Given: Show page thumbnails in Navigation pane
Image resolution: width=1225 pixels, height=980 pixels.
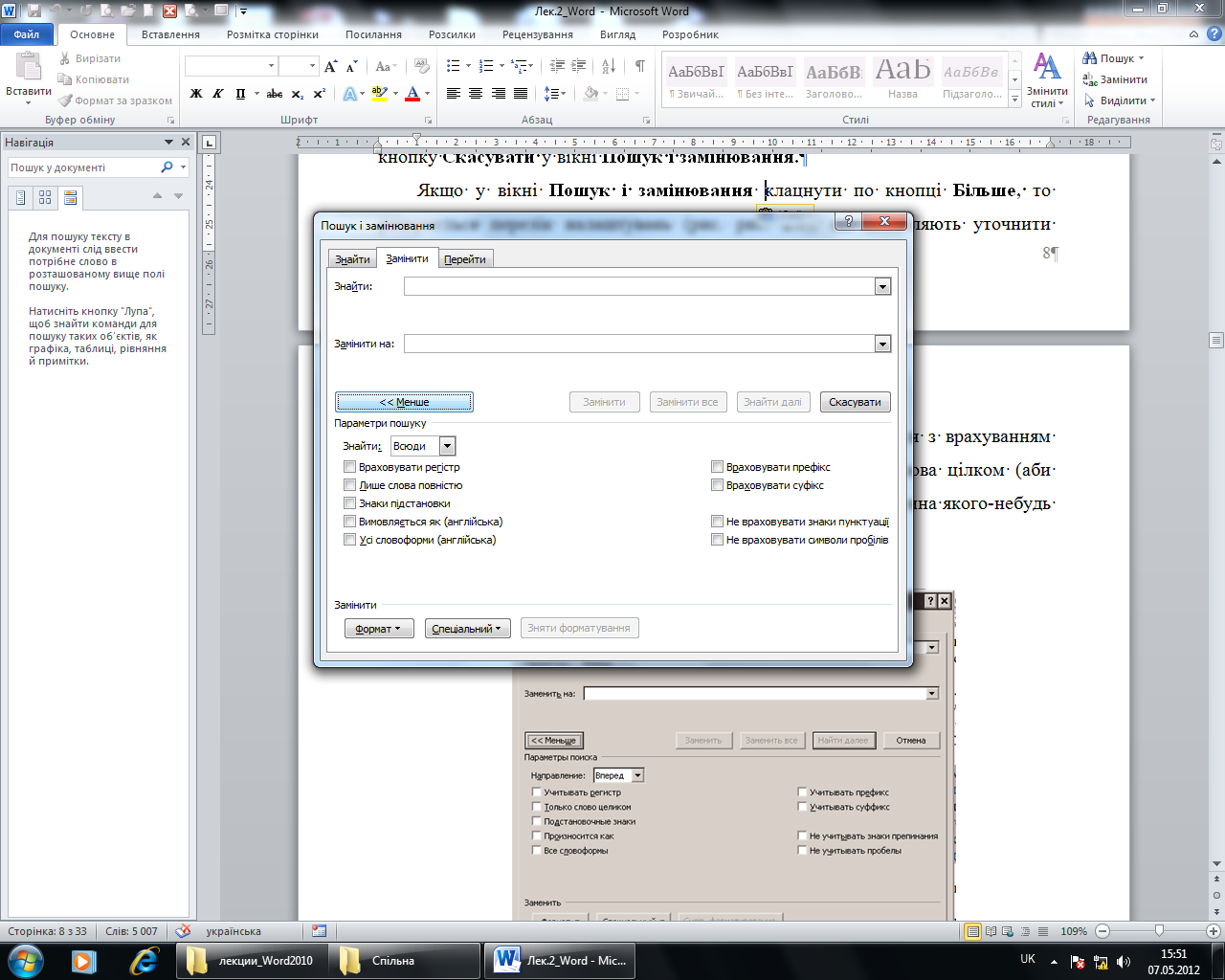Looking at the screenshot, I should click(45, 198).
